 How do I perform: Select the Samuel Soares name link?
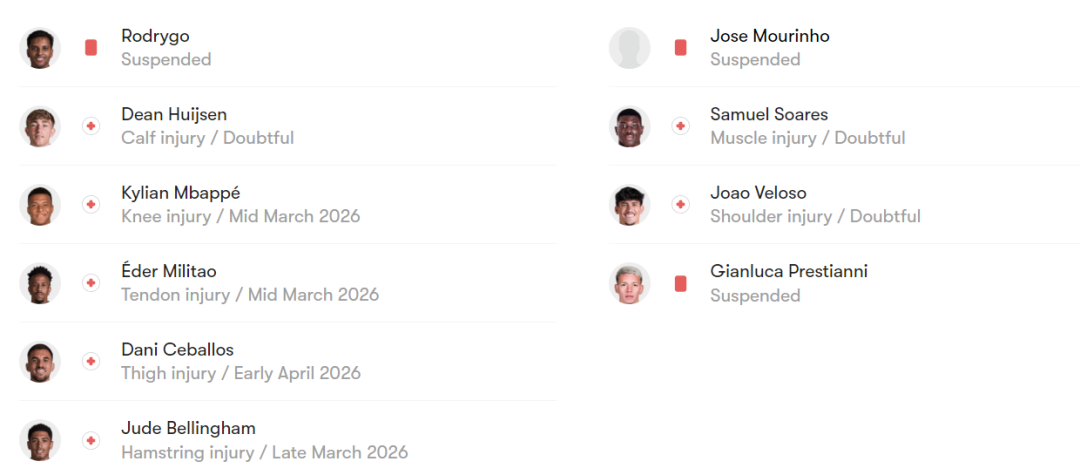pos(769,114)
